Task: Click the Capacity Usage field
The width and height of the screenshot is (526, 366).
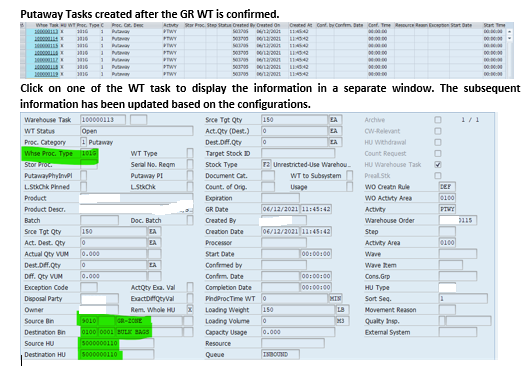Action: point(298,332)
